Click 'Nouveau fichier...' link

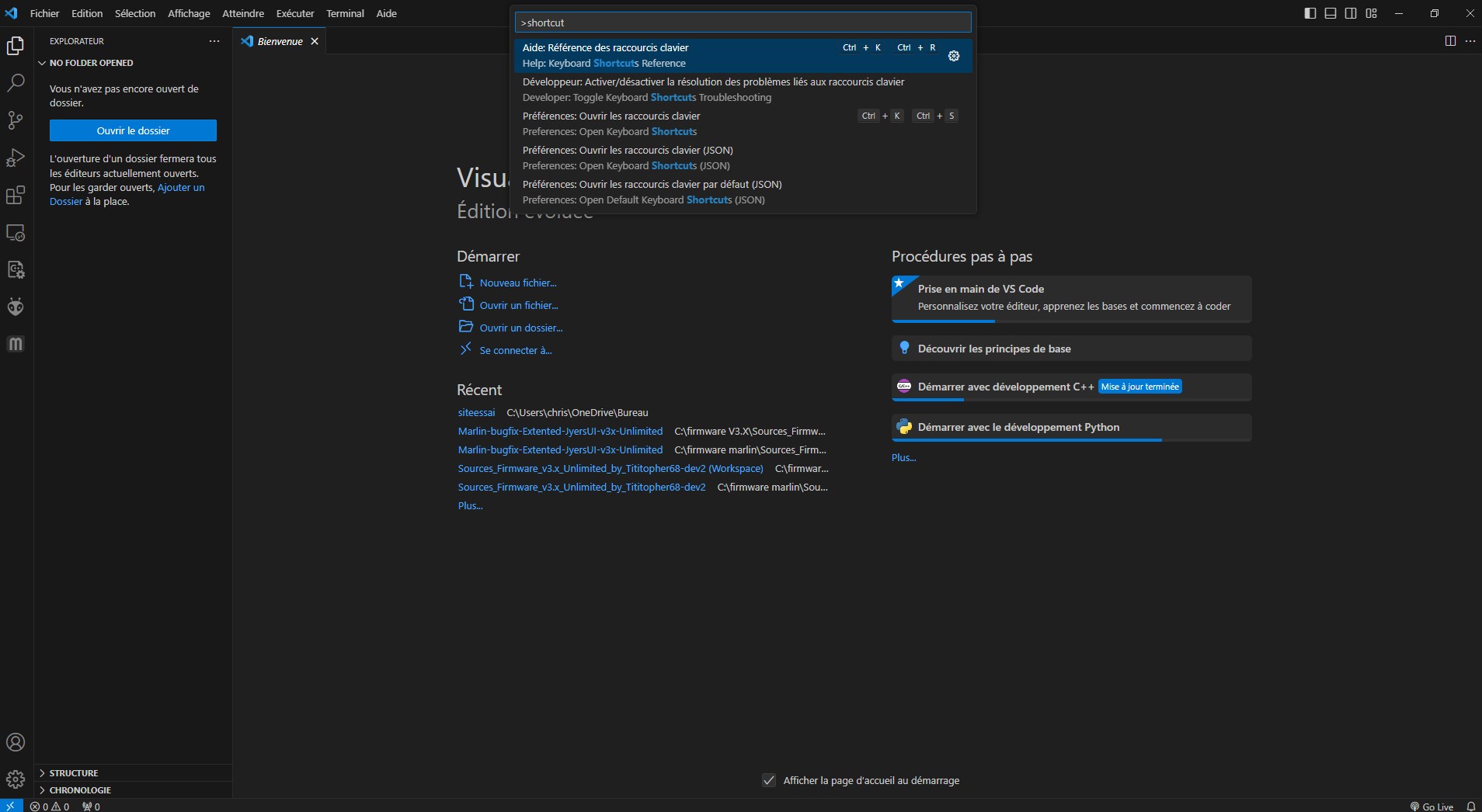518,283
